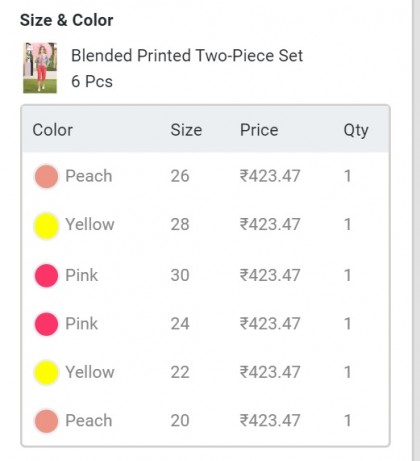Select the Pink color swatch for size 24
Viewport: 420px width, 461px height.
coord(46,324)
